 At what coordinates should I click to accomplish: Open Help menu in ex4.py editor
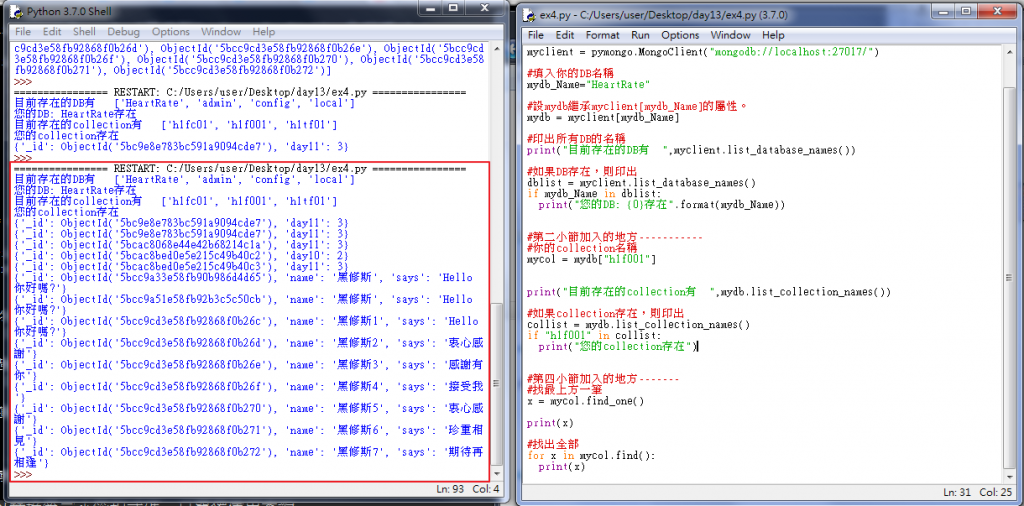773,35
